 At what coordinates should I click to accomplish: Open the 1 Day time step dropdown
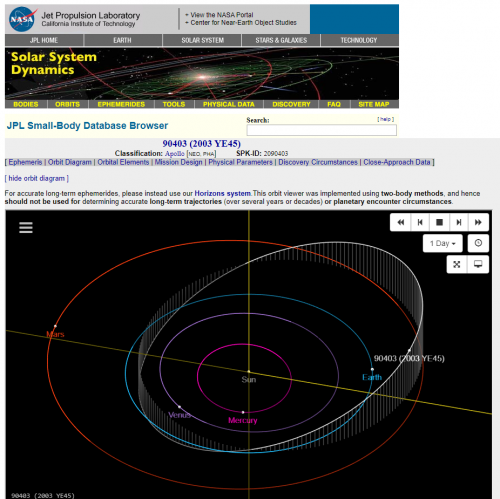(x=442, y=243)
